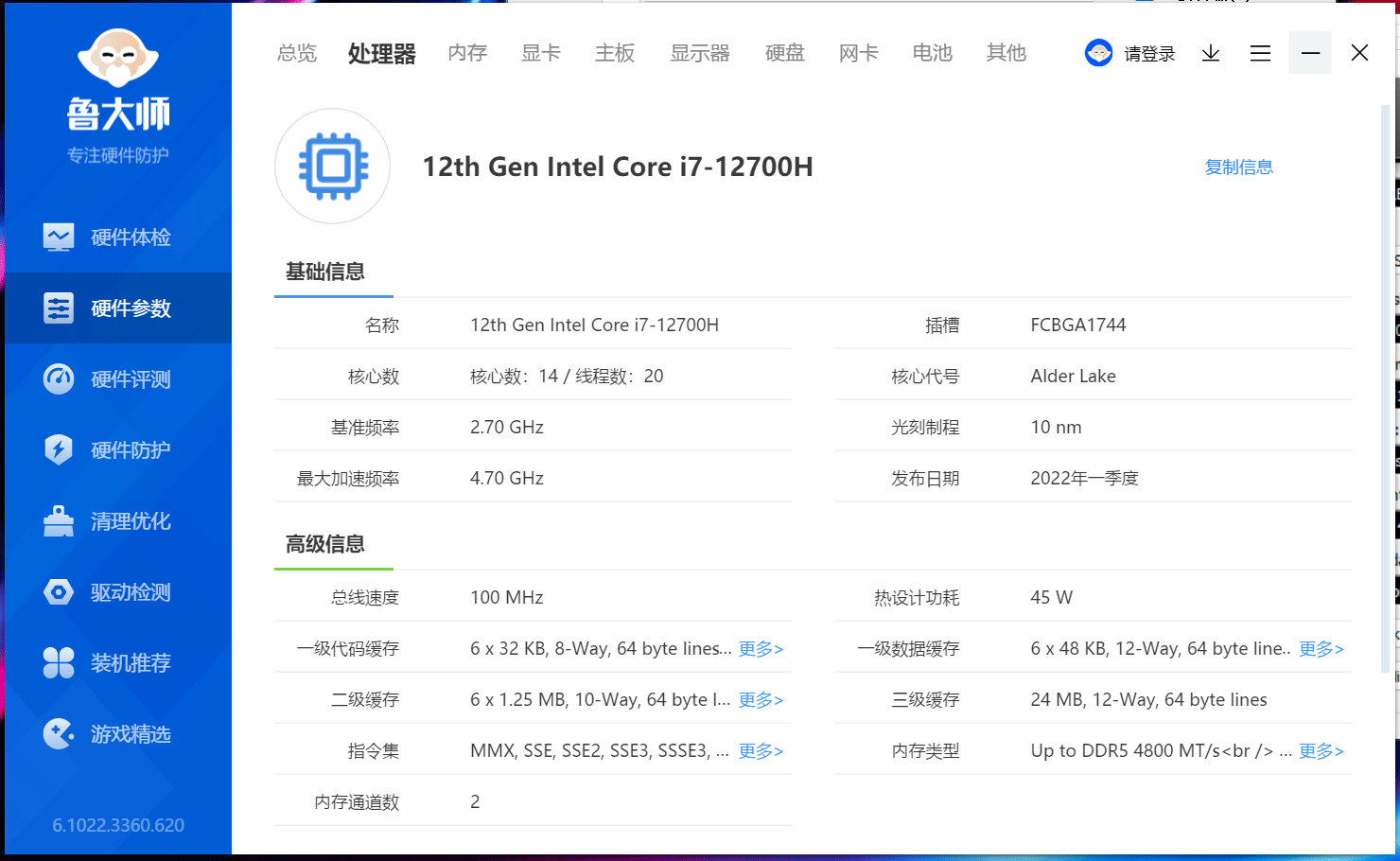The image size is (1400, 861).
Task: Click base frequency 2.70 GHz
Action: pos(507,428)
